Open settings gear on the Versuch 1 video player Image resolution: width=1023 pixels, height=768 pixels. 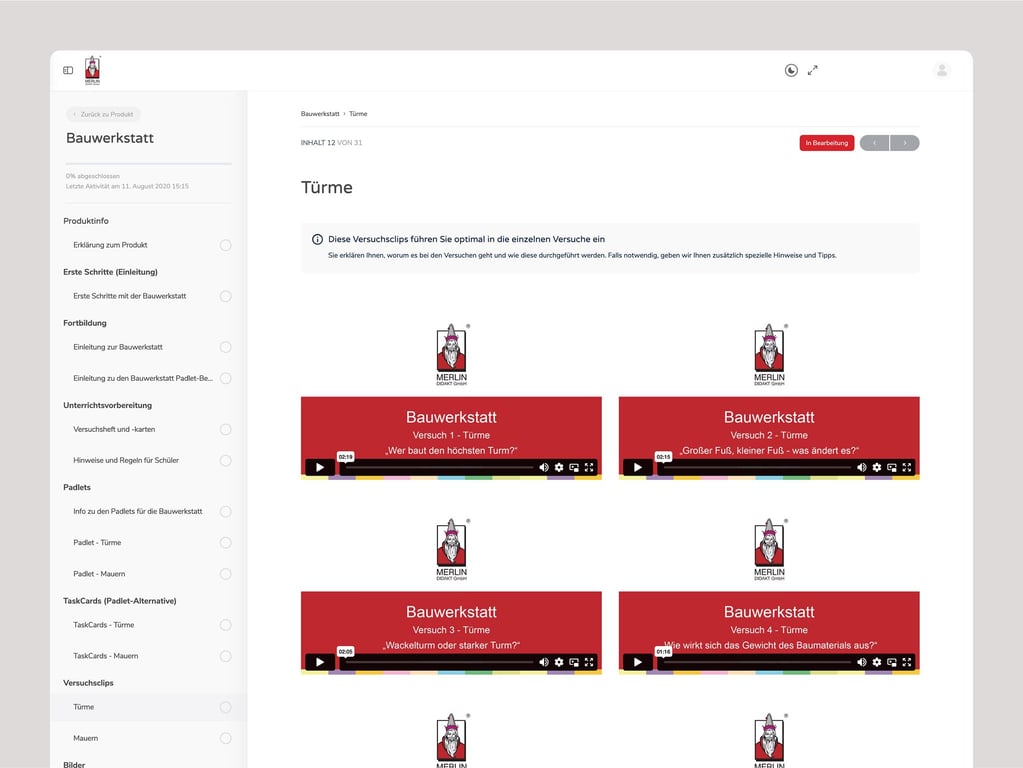coord(560,467)
